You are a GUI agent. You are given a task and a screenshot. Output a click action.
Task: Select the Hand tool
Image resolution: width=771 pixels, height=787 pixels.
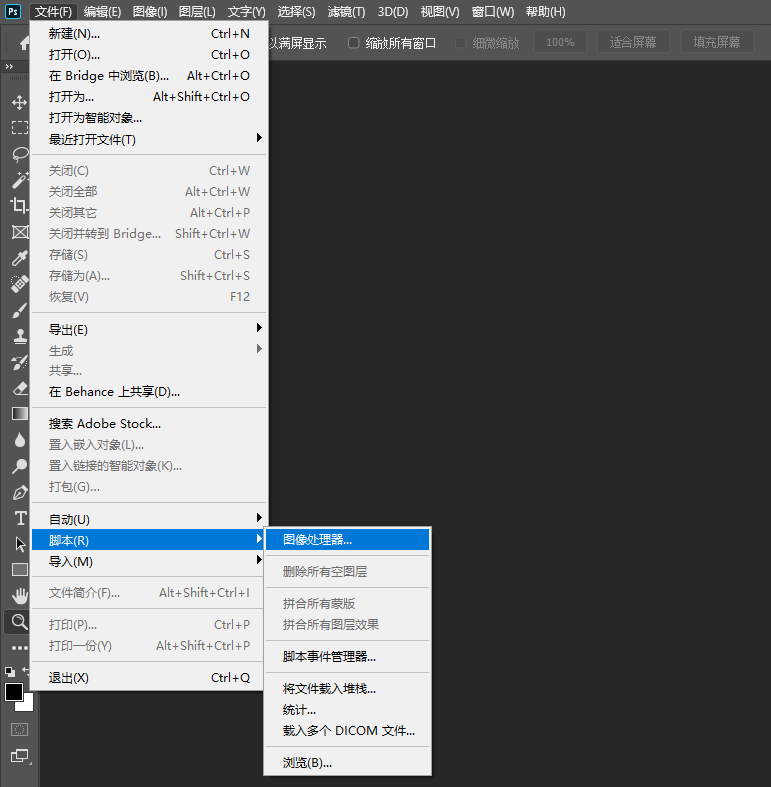pyautogui.click(x=20, y=596)
